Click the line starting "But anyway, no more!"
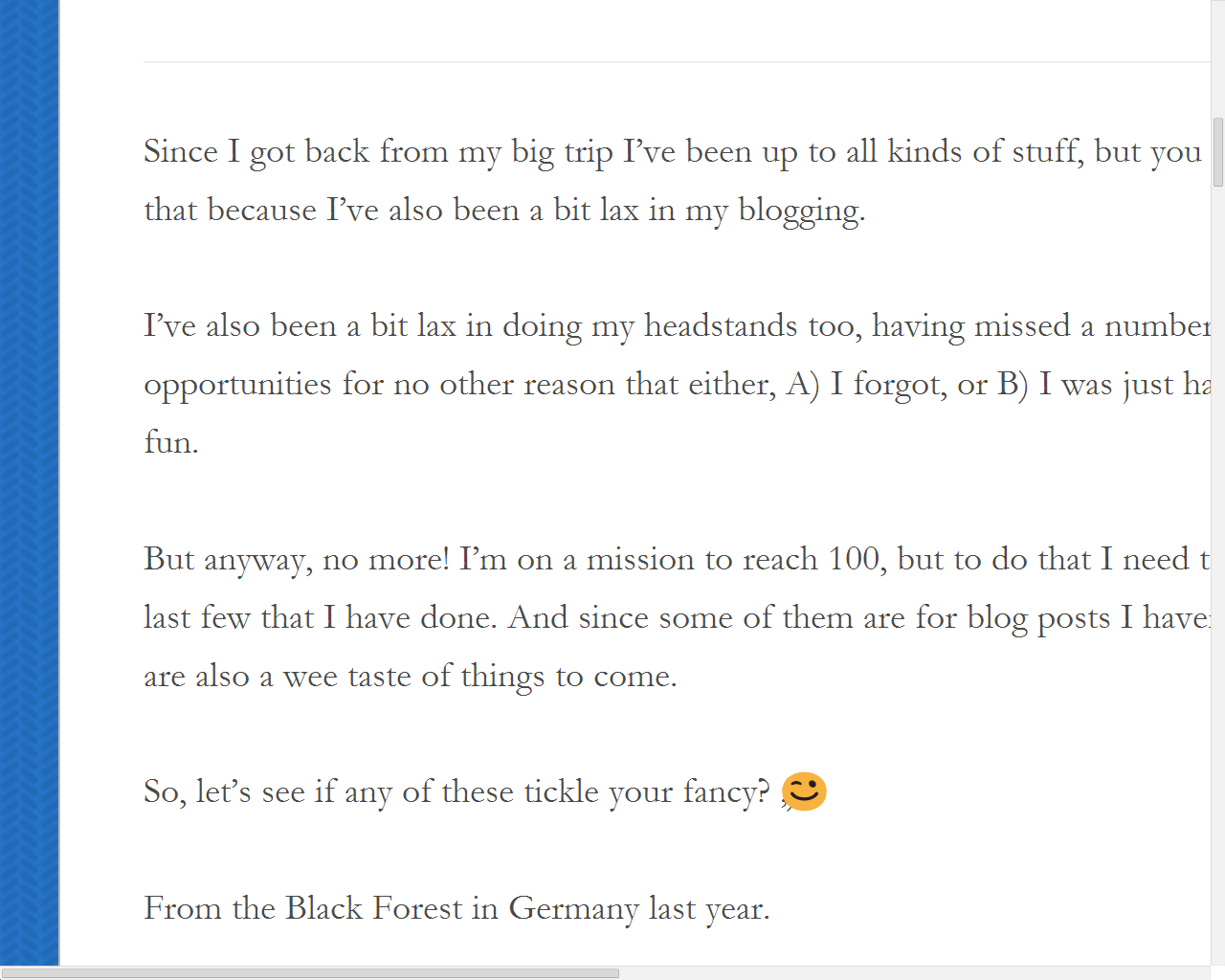The image size is (1225, 980). point(670,560)
